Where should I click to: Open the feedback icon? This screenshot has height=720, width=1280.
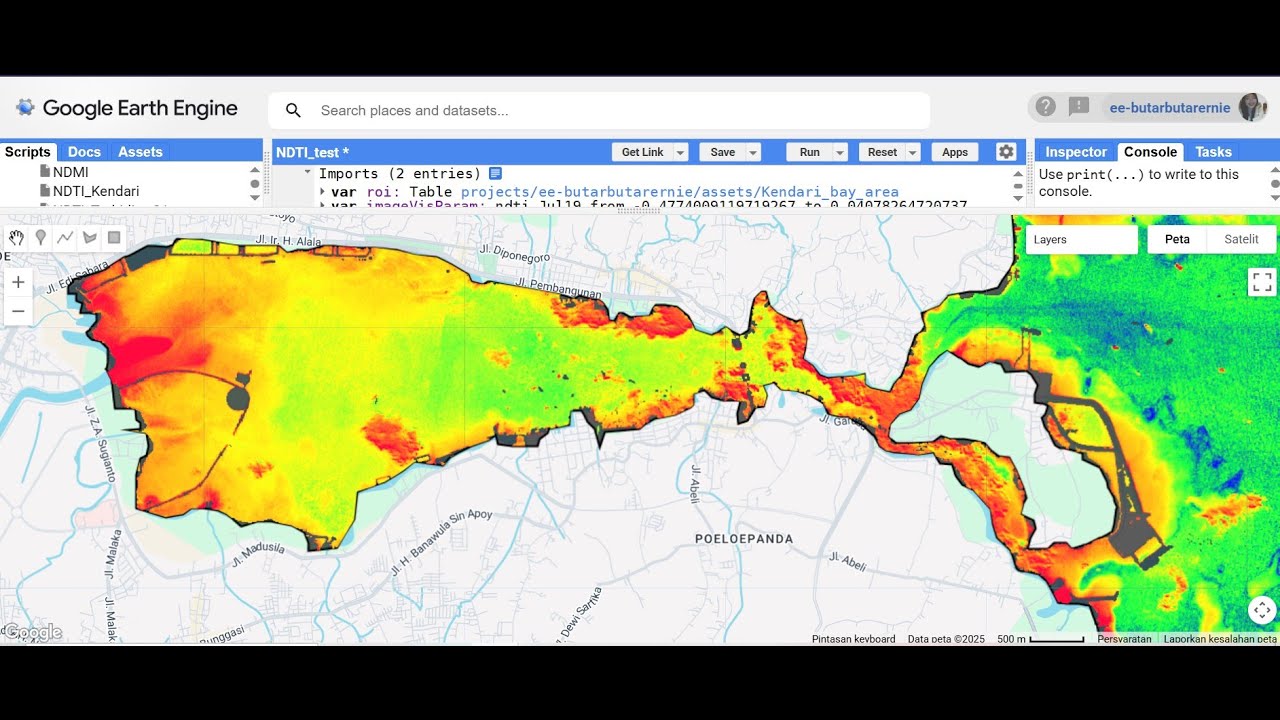(x=1079, y=107)
